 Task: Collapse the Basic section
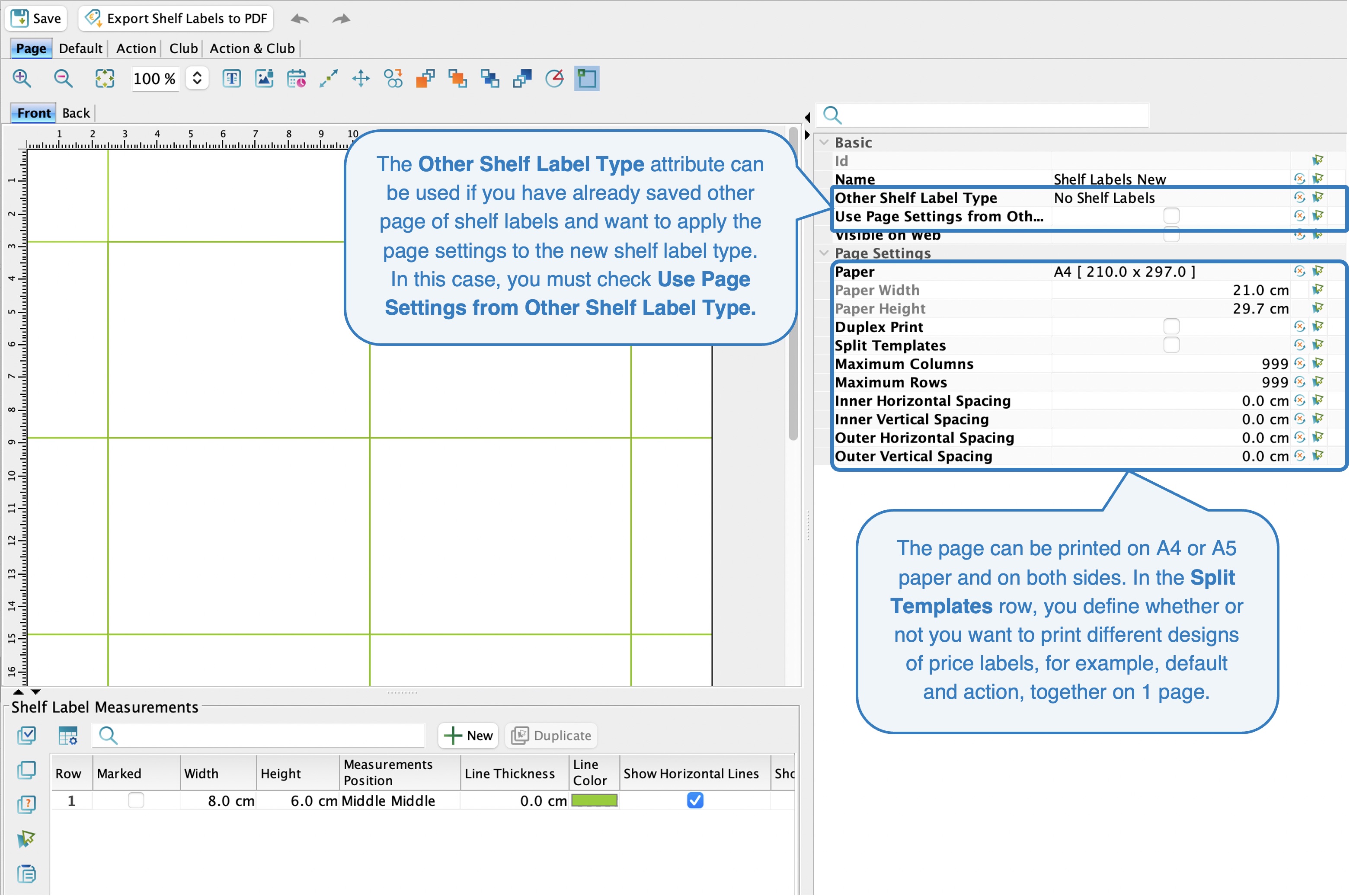click(x=824, y=142)
